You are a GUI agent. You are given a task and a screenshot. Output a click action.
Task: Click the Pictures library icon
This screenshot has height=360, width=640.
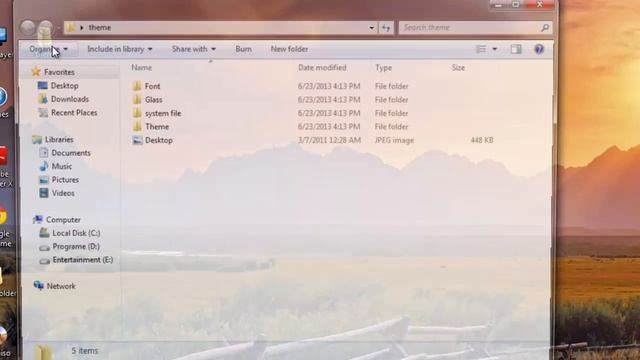(x=44, y=180)
